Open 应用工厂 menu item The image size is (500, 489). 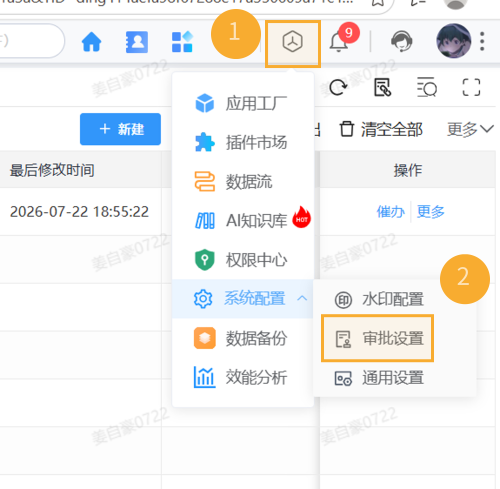243,103
